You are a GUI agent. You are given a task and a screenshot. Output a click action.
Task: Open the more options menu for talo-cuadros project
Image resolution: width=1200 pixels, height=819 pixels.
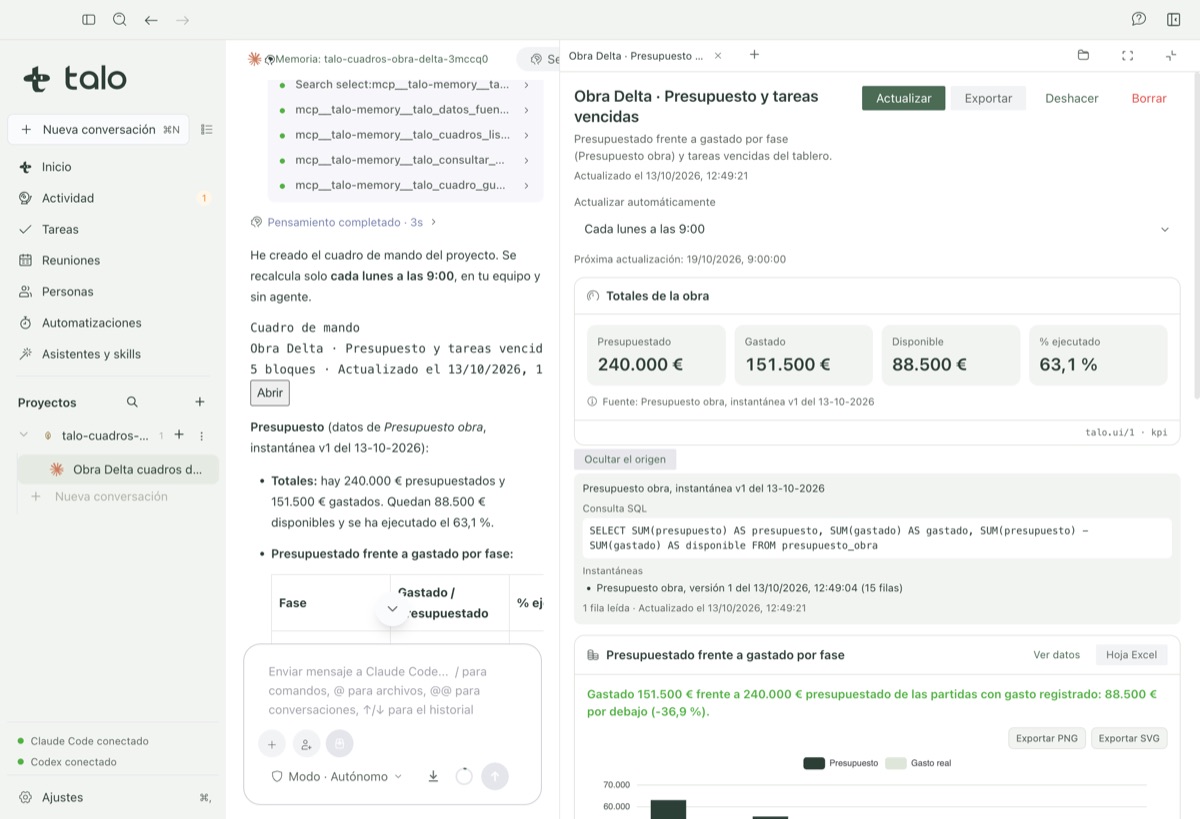tap(201, 435)
